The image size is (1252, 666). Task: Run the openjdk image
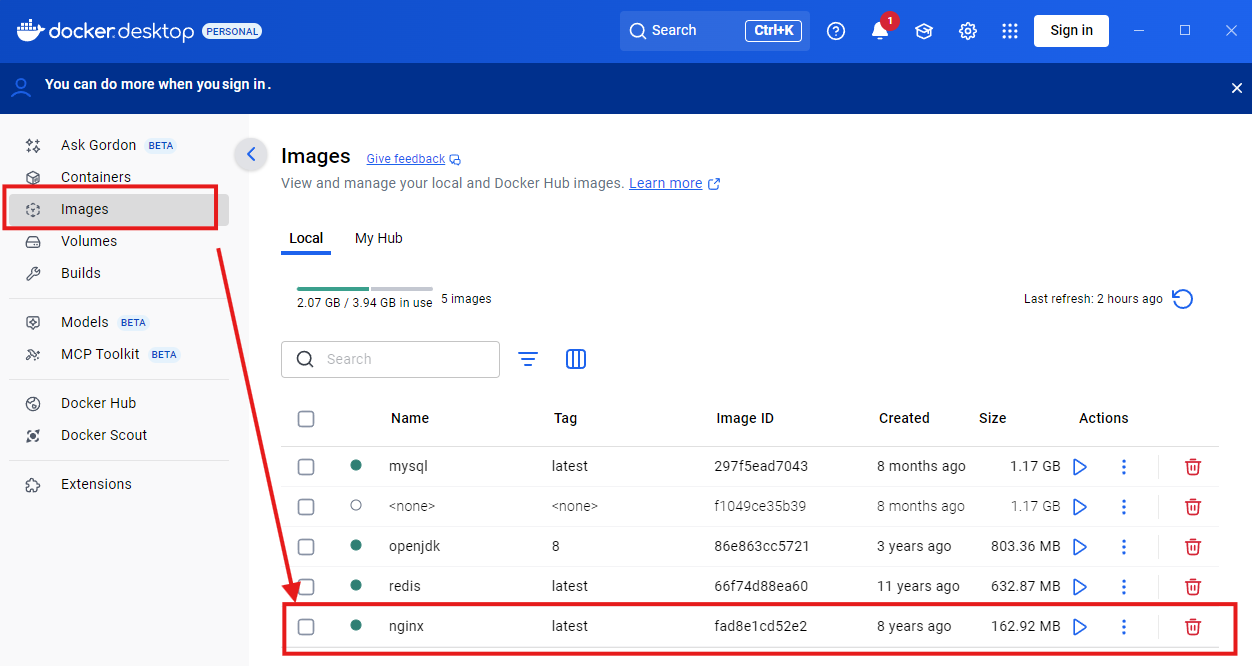(x=1080, y=547)
